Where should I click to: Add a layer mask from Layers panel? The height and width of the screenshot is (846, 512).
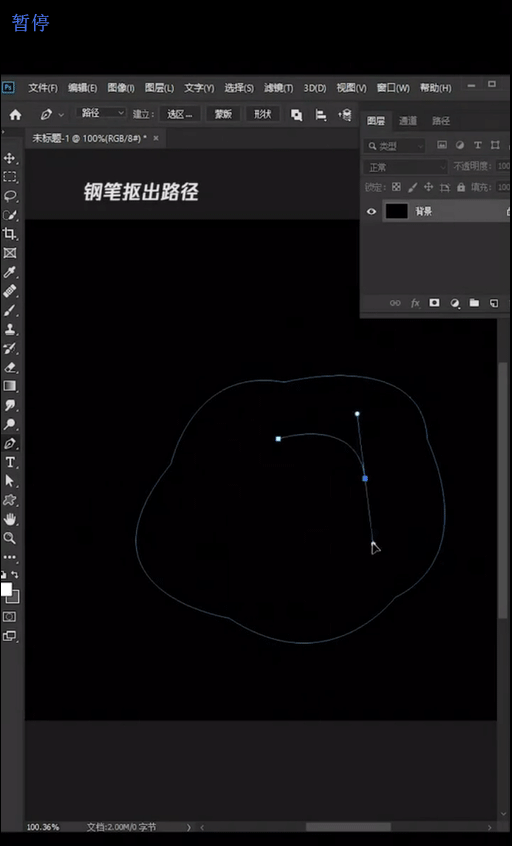434,303
